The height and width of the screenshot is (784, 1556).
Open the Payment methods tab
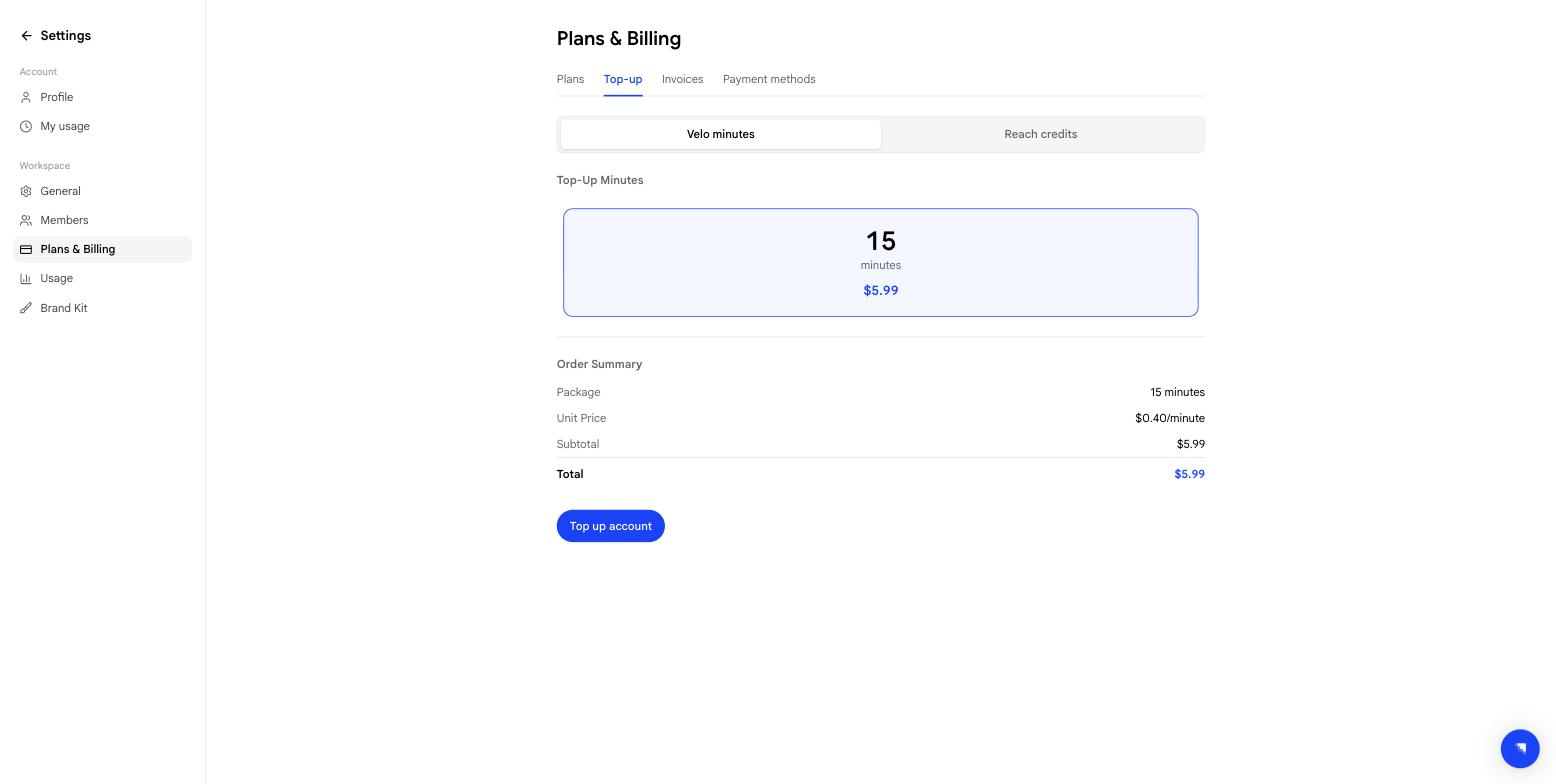[769, 79]
